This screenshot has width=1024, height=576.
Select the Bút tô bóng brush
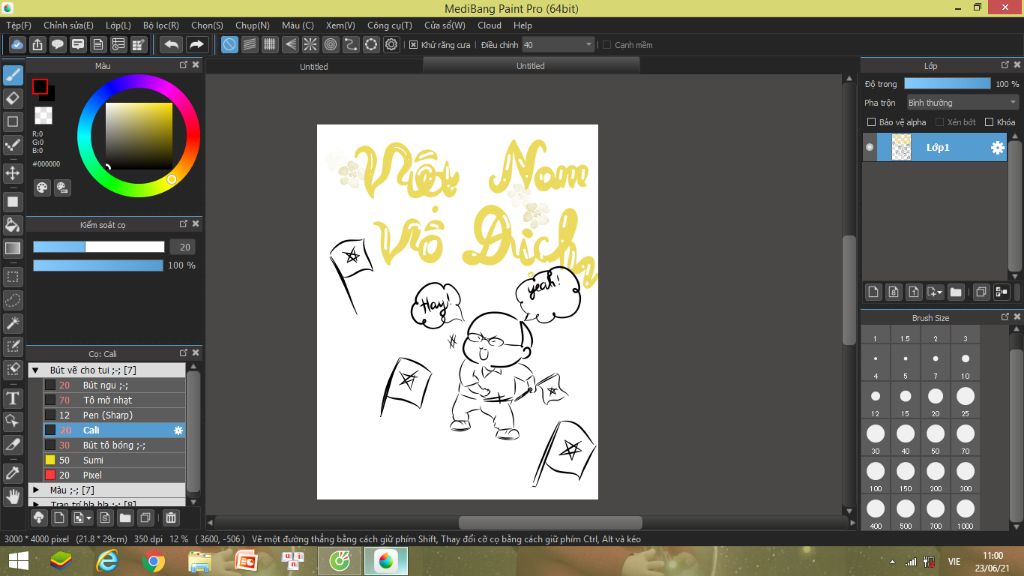coord(114,445)
